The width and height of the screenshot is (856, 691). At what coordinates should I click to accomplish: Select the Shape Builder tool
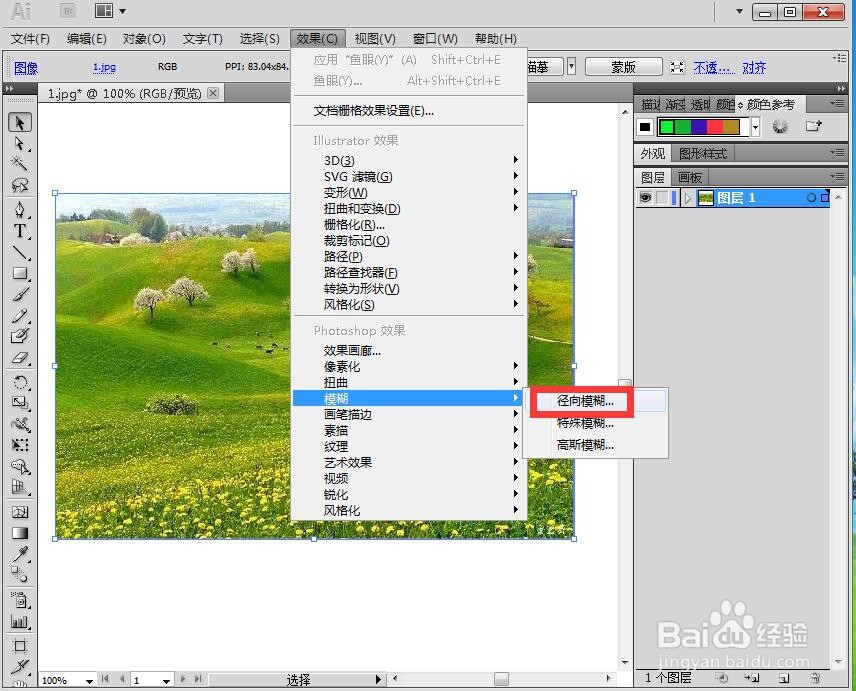20,467
